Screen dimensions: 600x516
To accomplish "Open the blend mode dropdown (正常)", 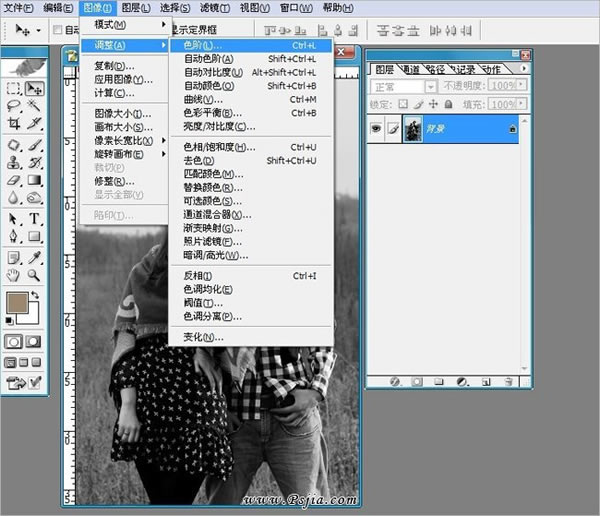I will pos(430,87).
